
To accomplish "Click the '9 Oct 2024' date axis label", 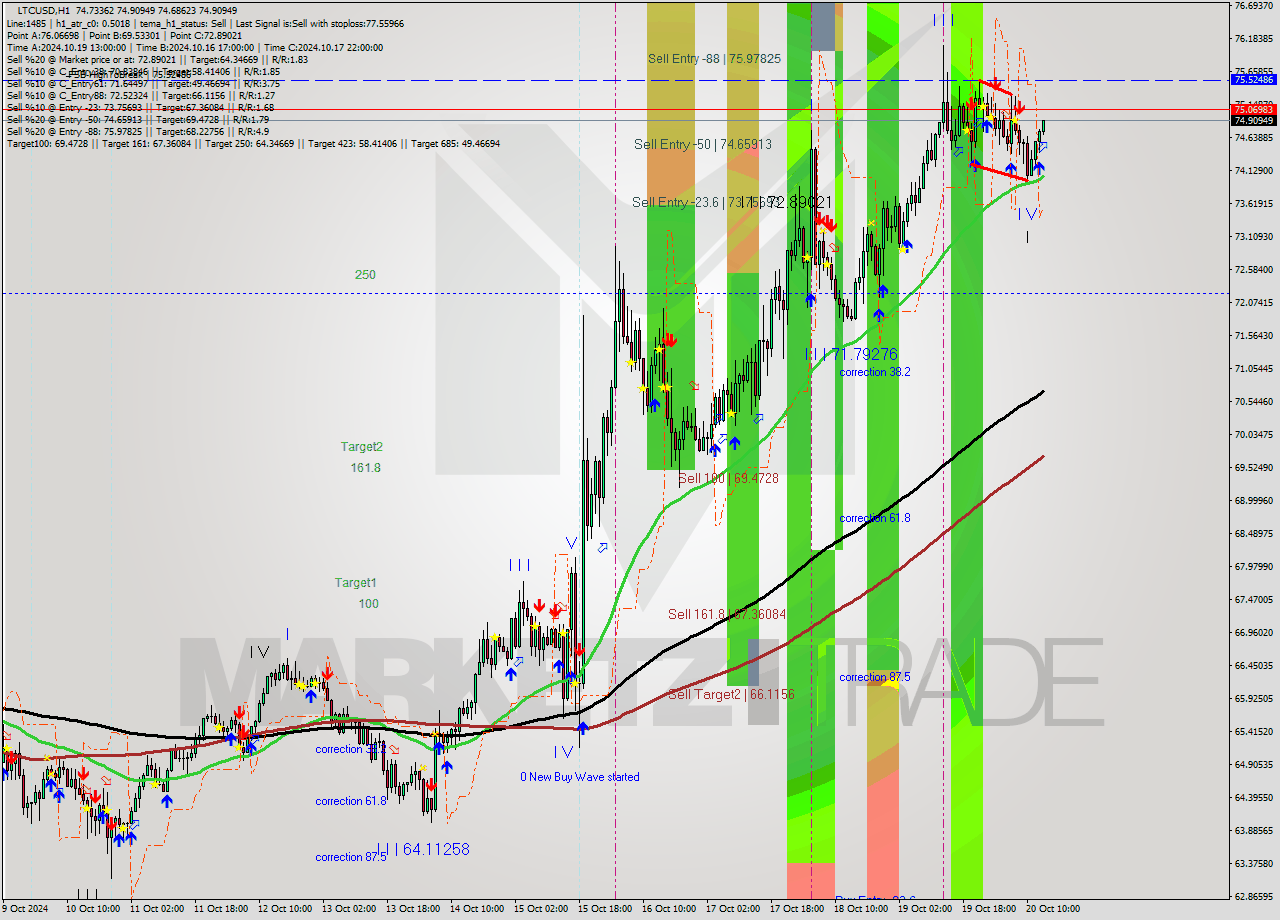I will coord(26,909).
